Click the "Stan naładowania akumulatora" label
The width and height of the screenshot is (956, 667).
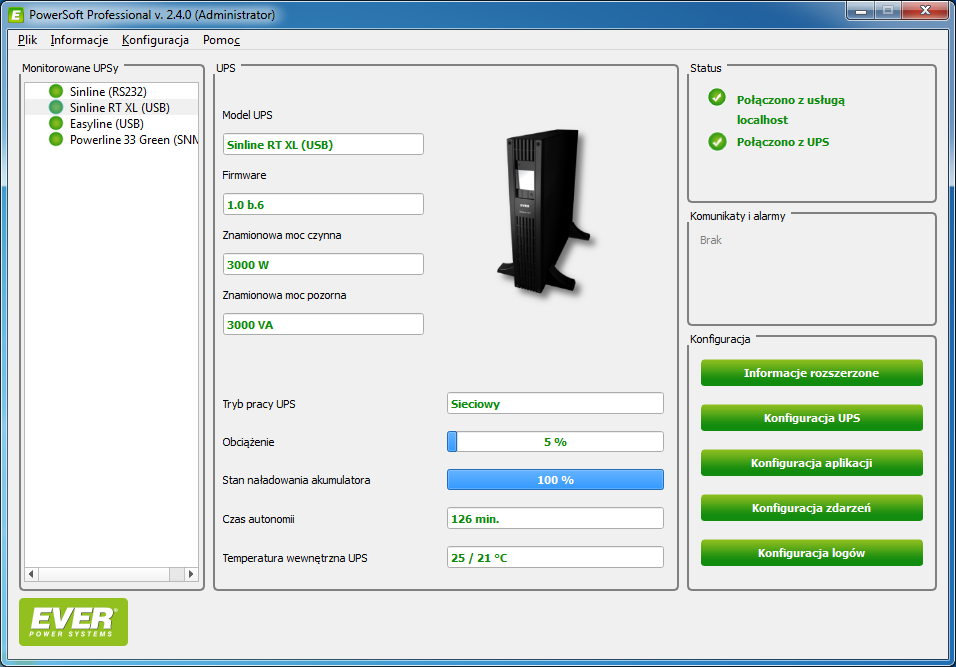(x=296, y=480)
